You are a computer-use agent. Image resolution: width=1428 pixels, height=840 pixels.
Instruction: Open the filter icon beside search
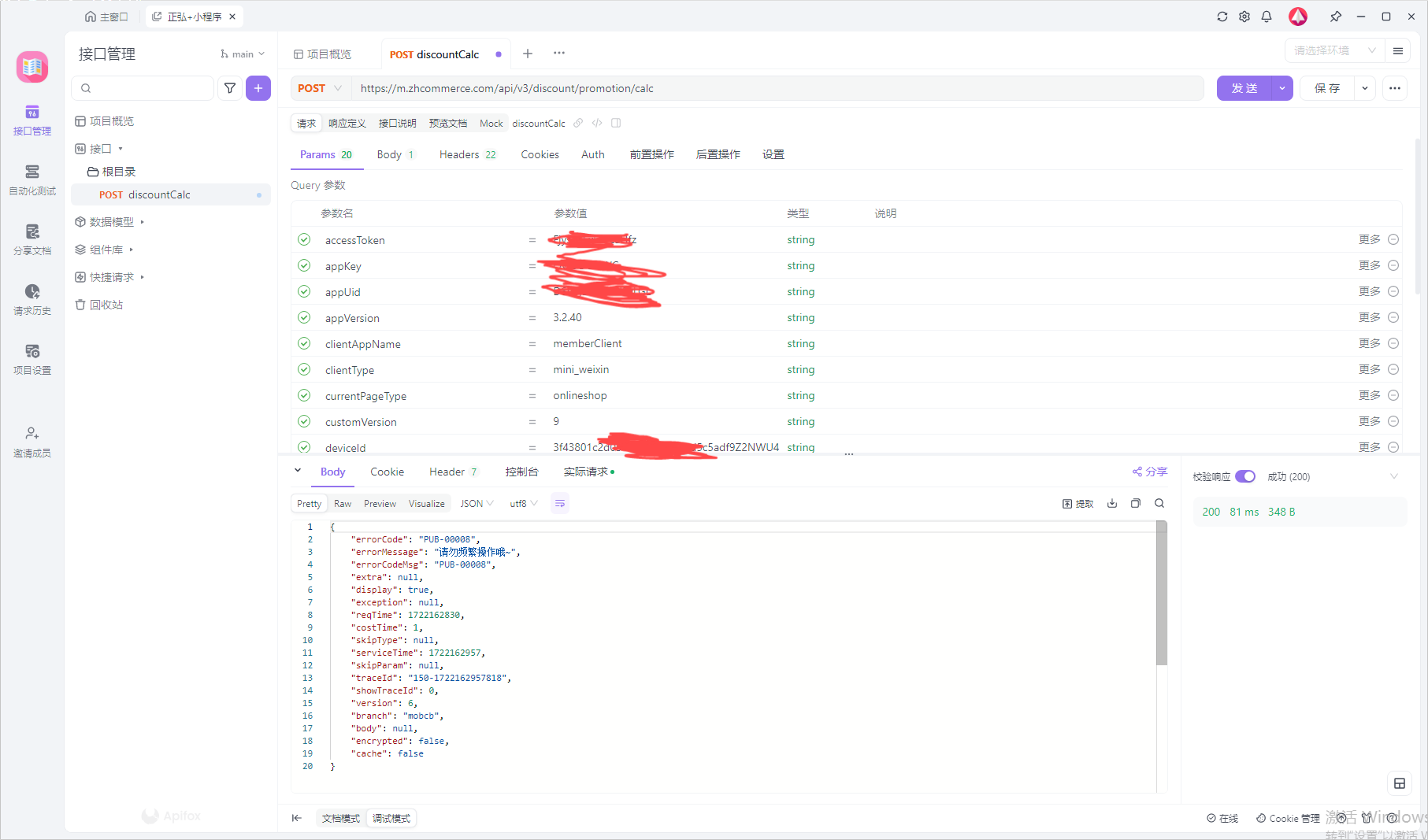click(230, 88)
